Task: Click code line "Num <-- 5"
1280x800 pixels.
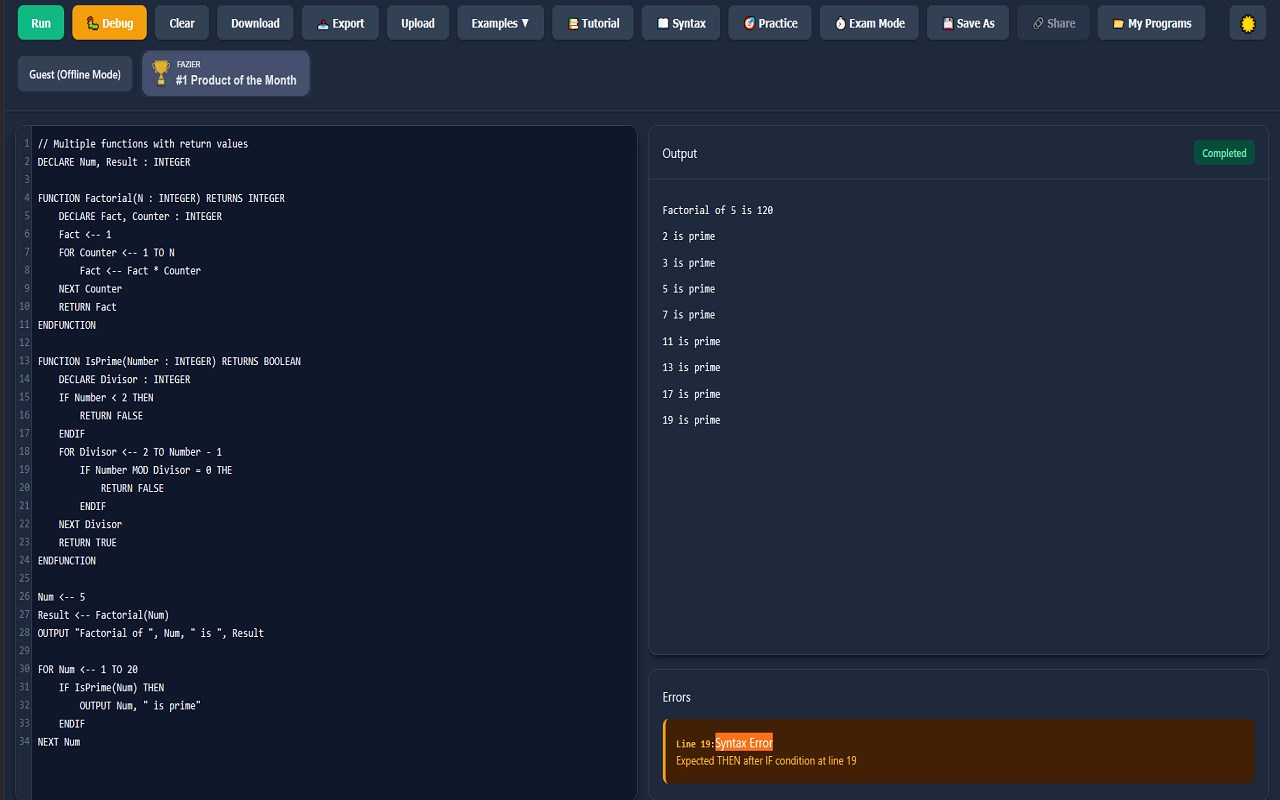Action: pos(61,597)
